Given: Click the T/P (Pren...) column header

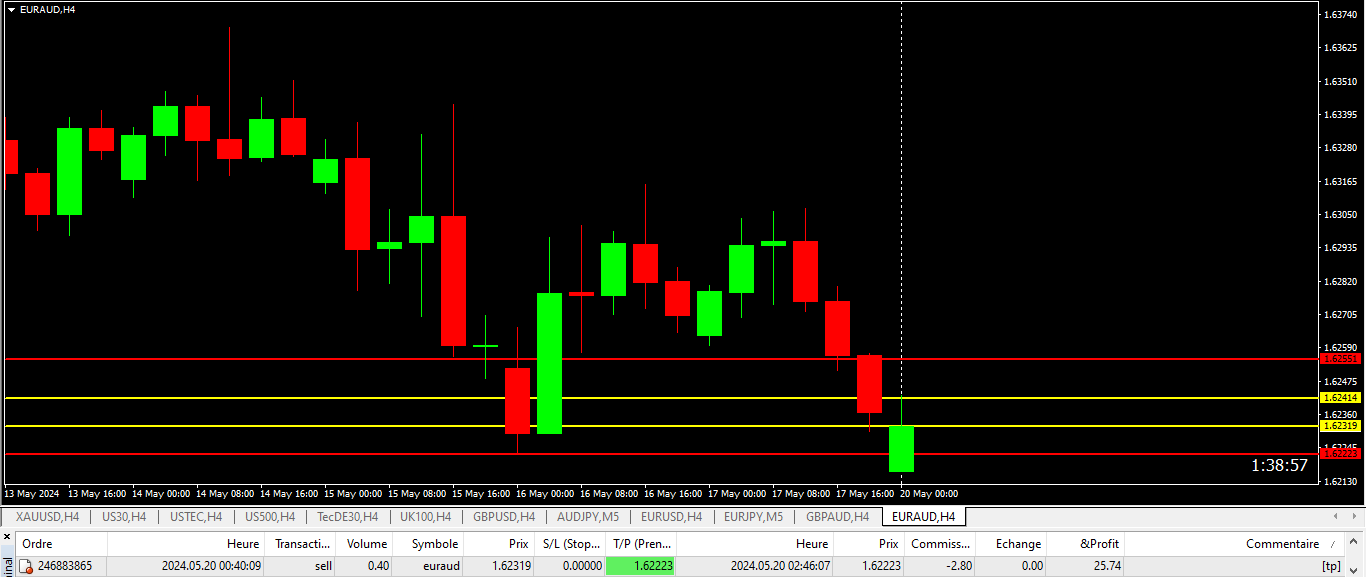Looking at the screenshot, I should [641, 544].
